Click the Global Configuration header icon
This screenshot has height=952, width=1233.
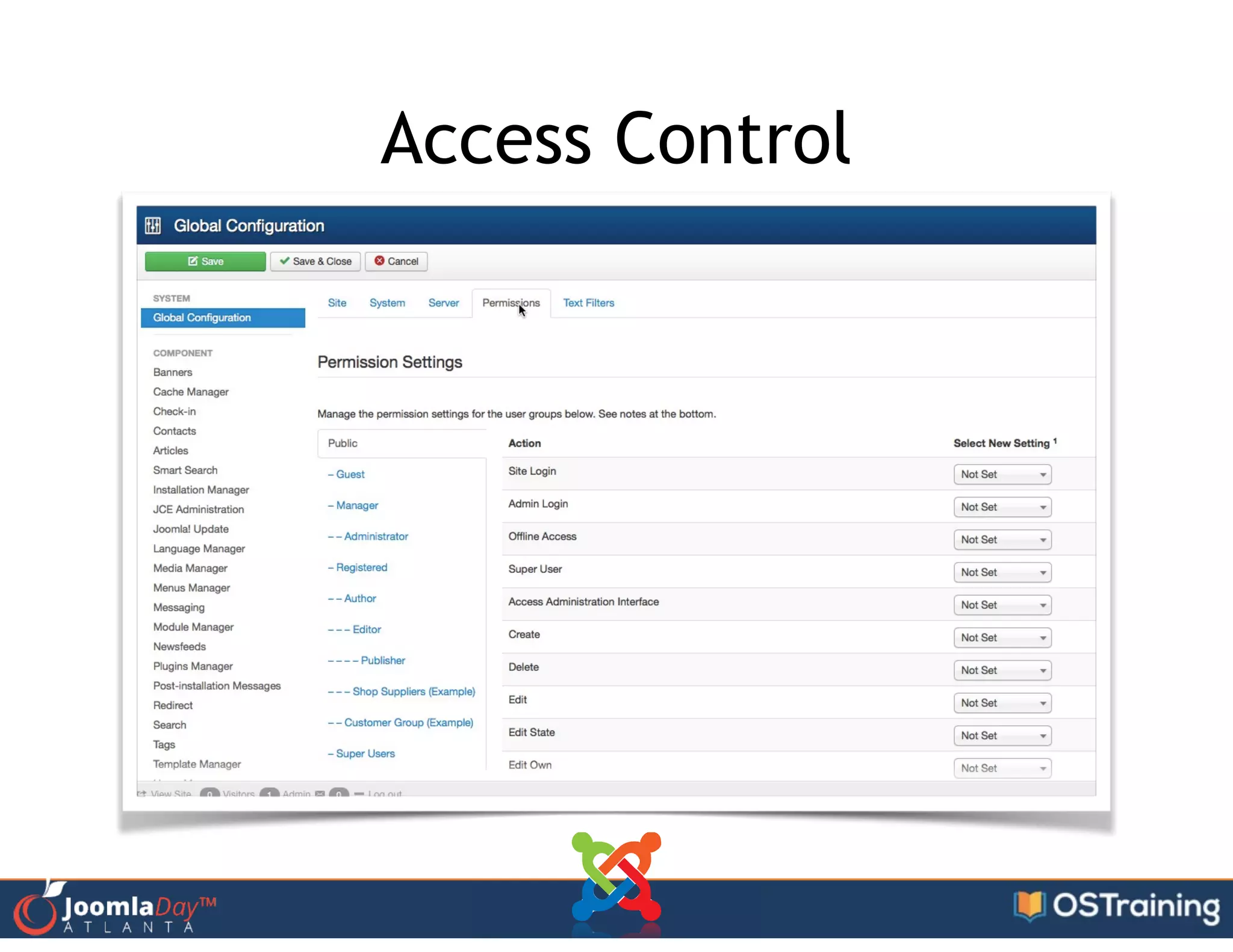coord(153,226)
